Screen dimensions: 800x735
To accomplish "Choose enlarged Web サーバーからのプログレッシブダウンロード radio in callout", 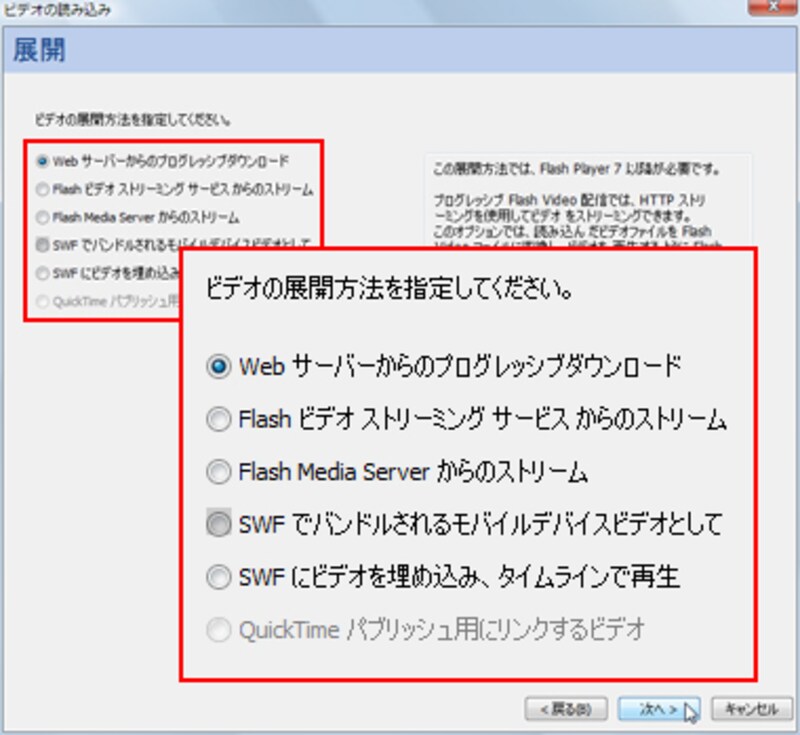I will [x=219, y=367].
